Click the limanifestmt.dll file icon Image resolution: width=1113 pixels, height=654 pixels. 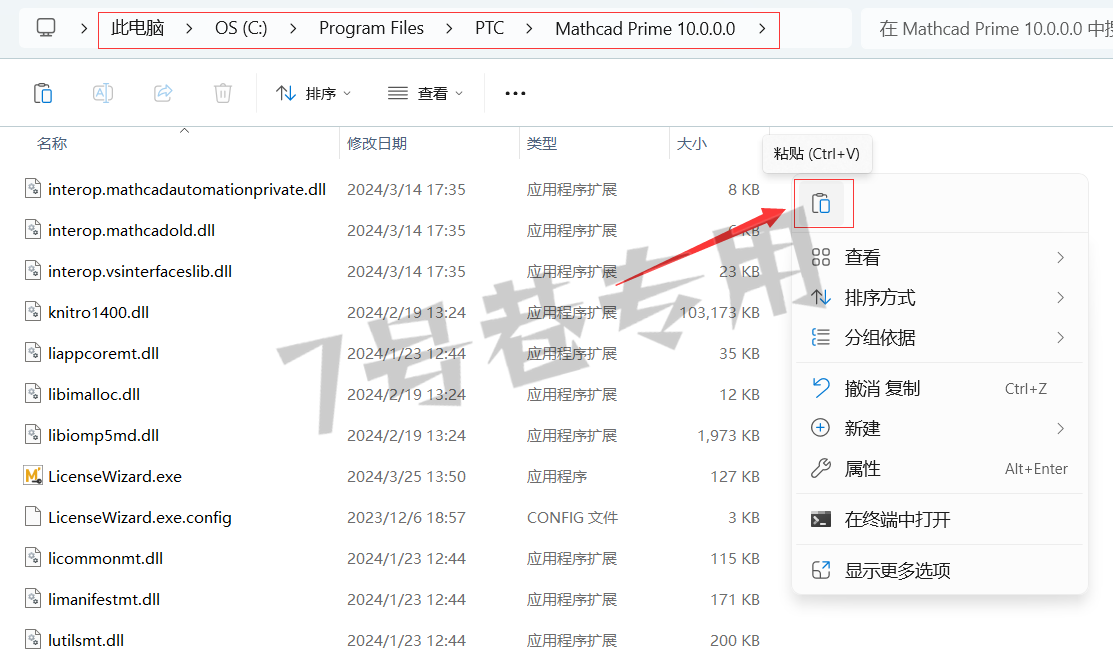(33, 599)
